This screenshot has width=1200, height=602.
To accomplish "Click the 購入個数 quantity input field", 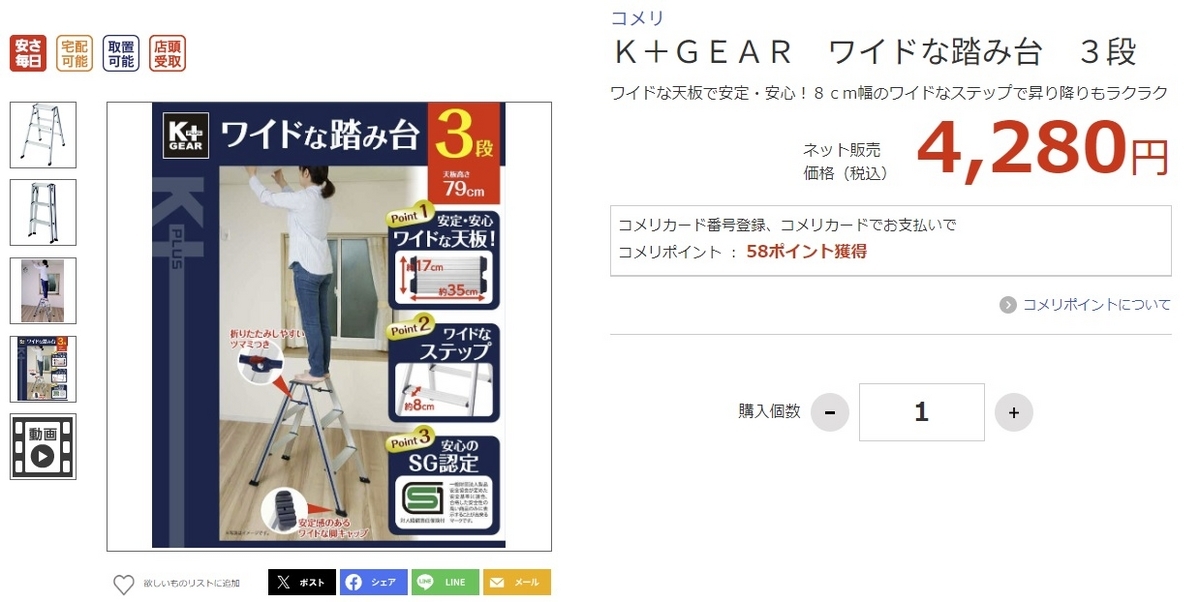I will [922, 412].
